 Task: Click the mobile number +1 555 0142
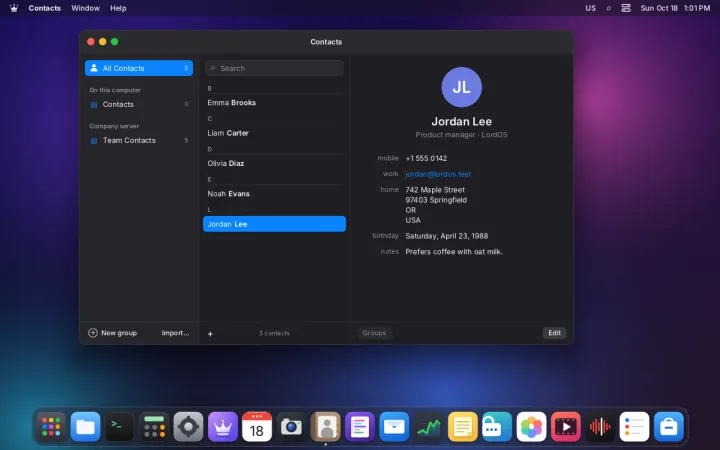426,158
